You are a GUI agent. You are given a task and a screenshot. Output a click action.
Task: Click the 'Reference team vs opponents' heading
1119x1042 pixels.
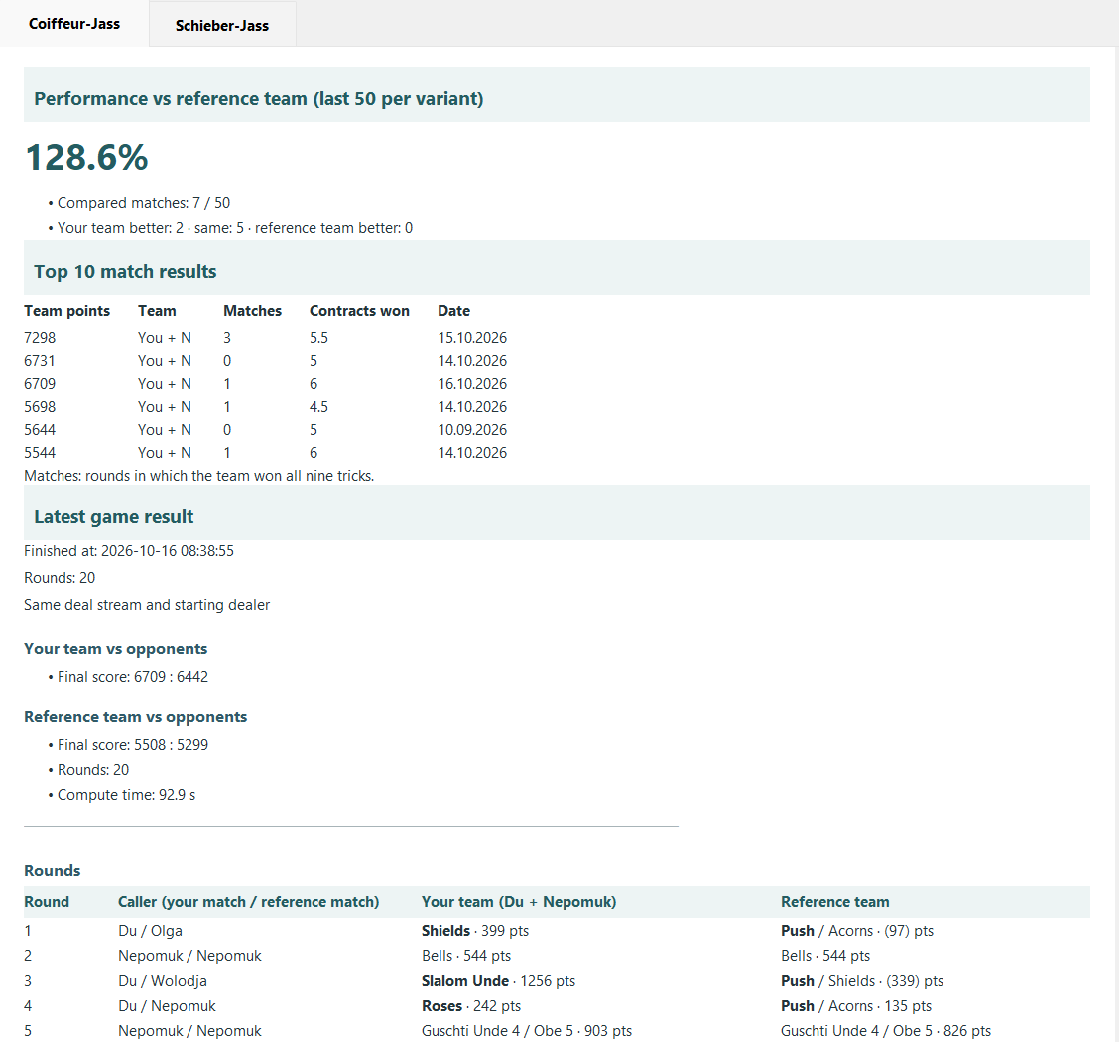coord(136,717)
